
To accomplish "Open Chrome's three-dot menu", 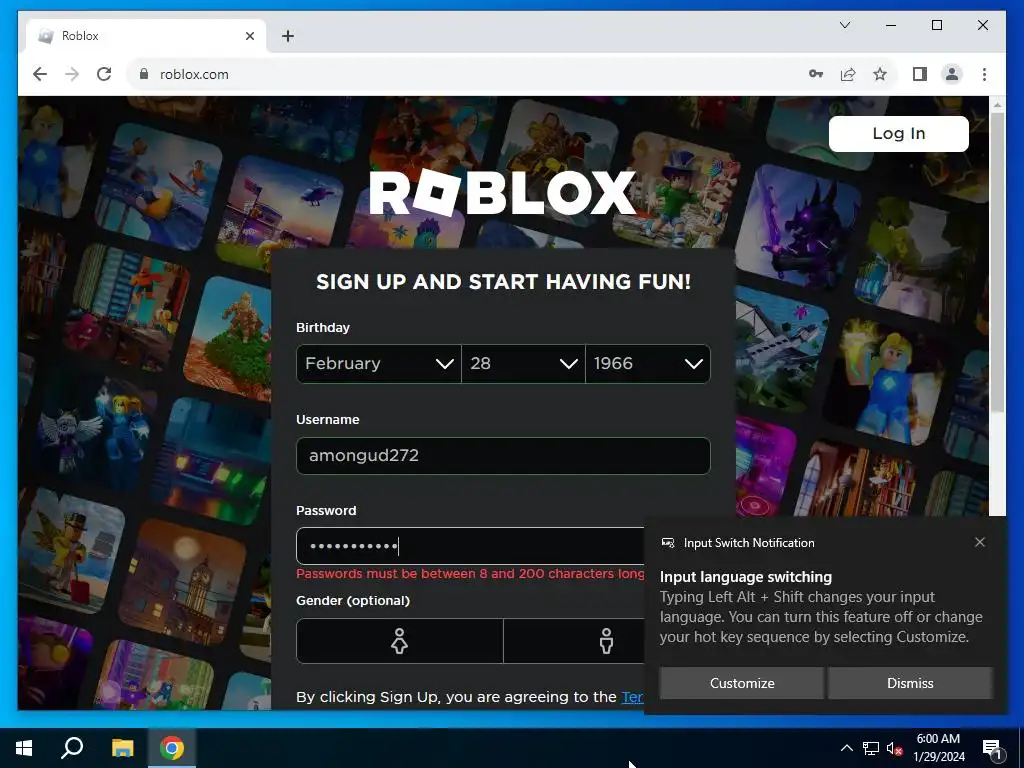I will [984, 74].
